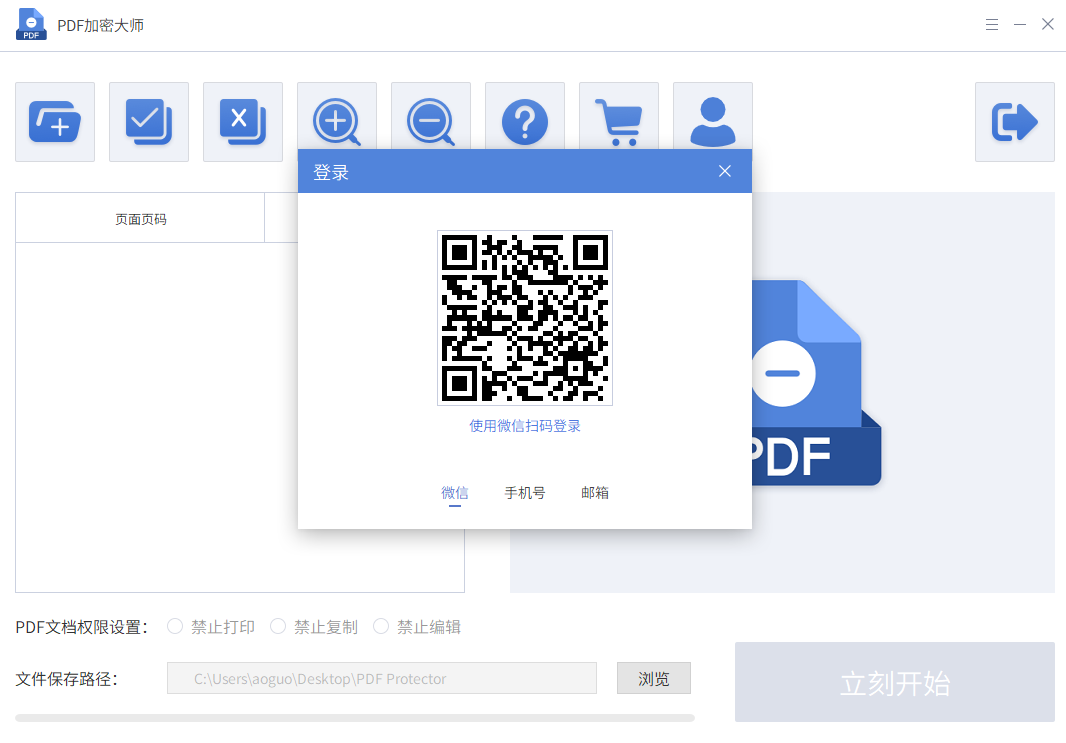Click the WeChat login QR code
1066x743 pixels.
525,318
